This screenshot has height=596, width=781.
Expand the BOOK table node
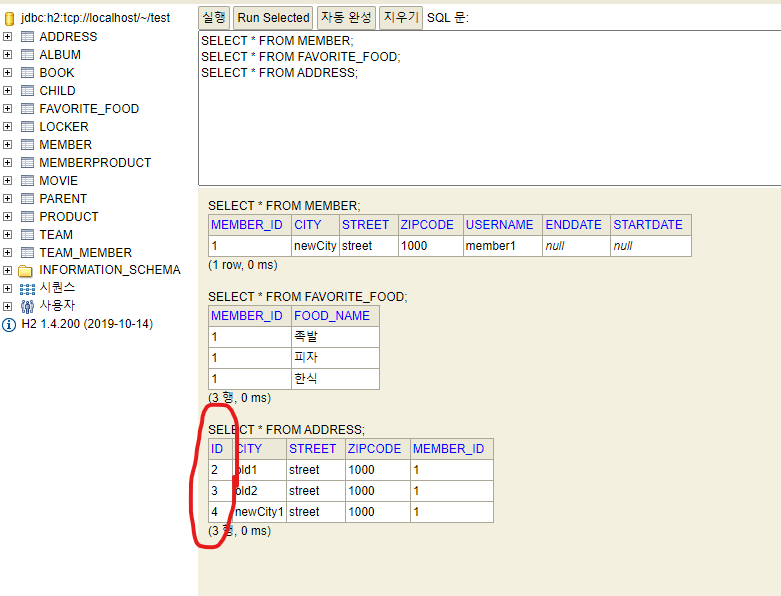point(7,73)
